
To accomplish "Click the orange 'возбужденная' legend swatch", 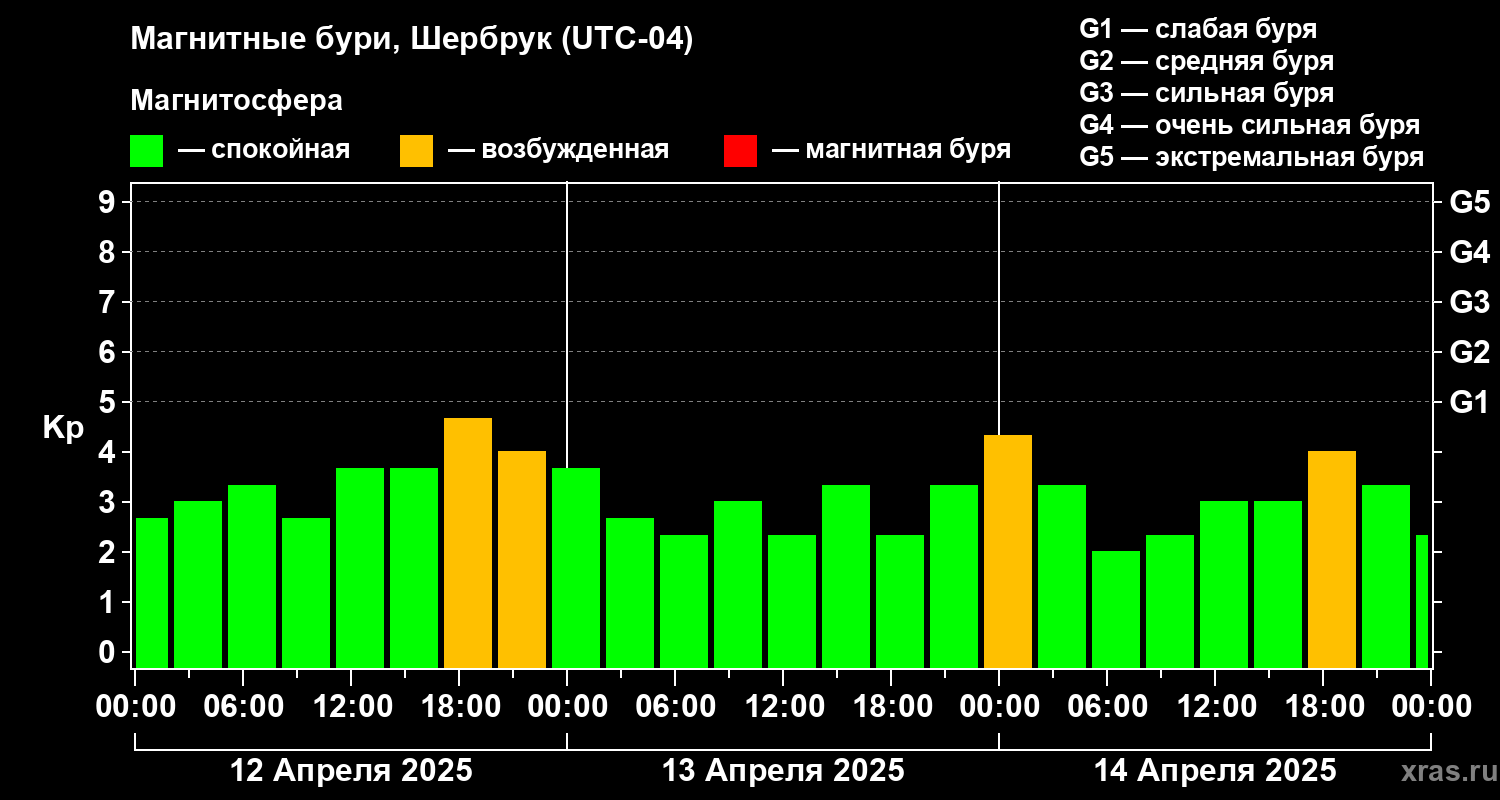I will click(x=416, y=150).
